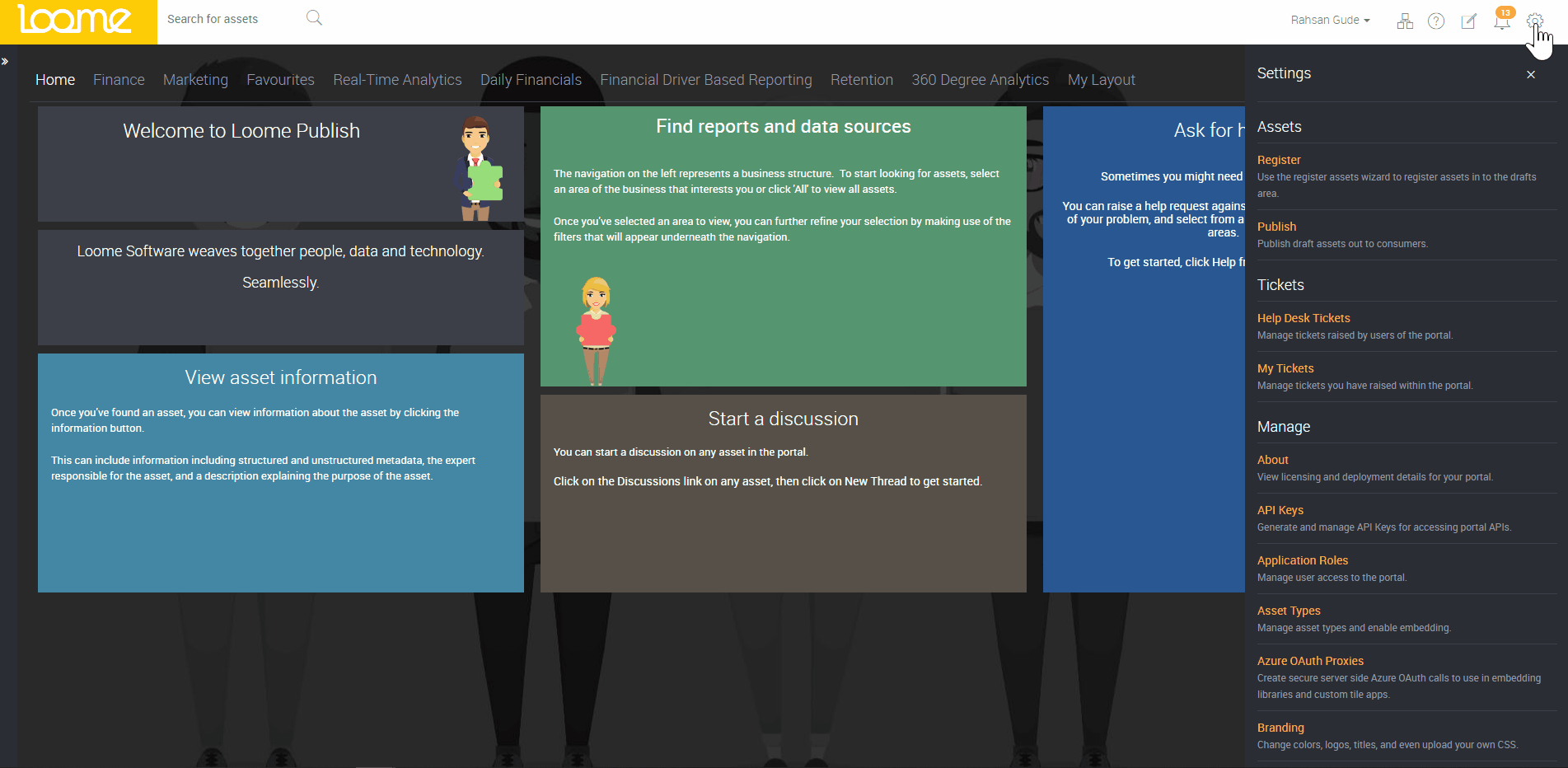Open the Asset Types link

coord(1289,611)
